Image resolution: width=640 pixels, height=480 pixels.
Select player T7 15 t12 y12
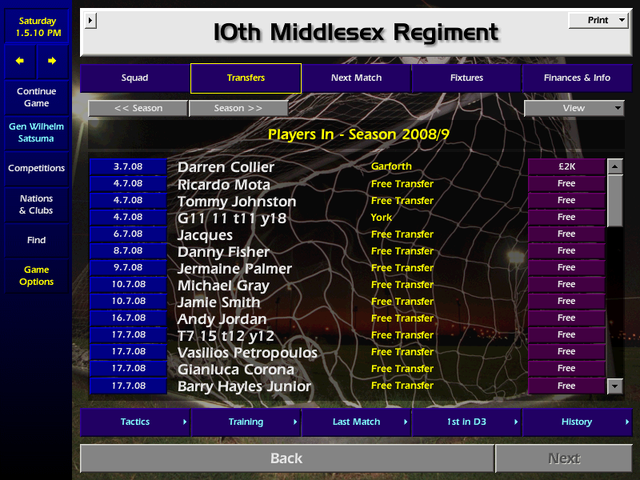(x=226, y=336)
